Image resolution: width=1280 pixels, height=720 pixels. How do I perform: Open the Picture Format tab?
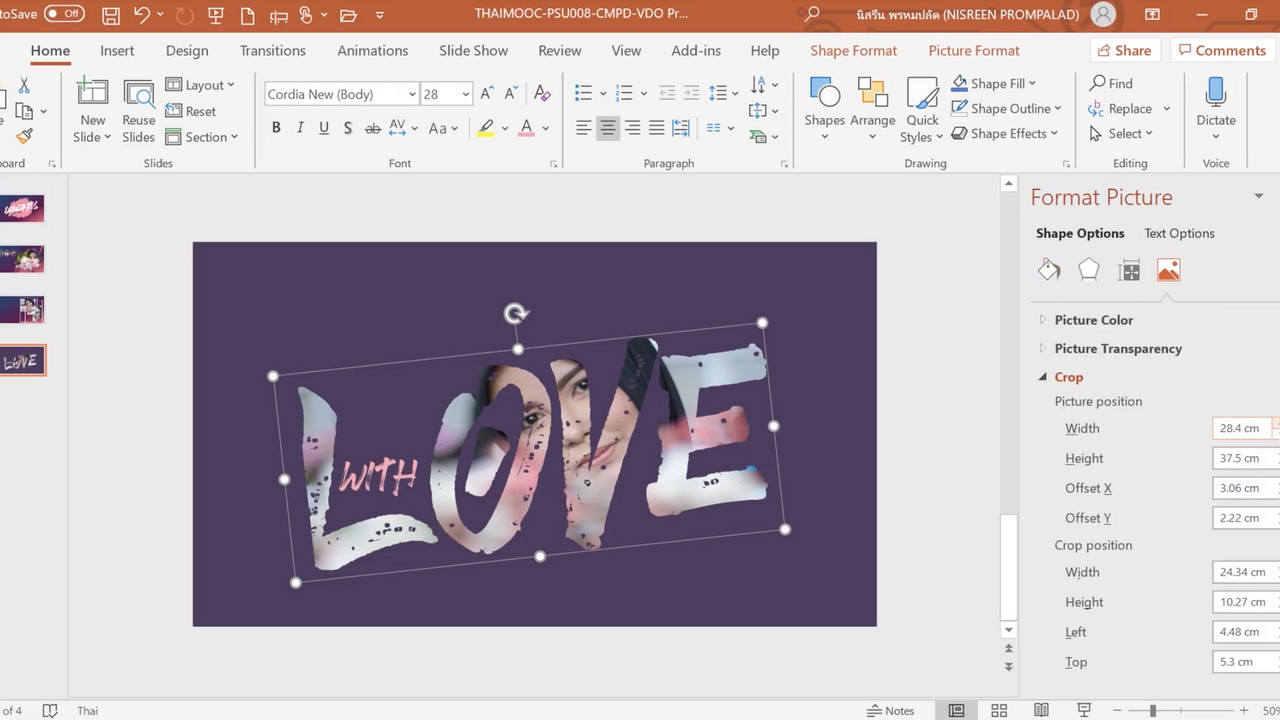(974, 51)
